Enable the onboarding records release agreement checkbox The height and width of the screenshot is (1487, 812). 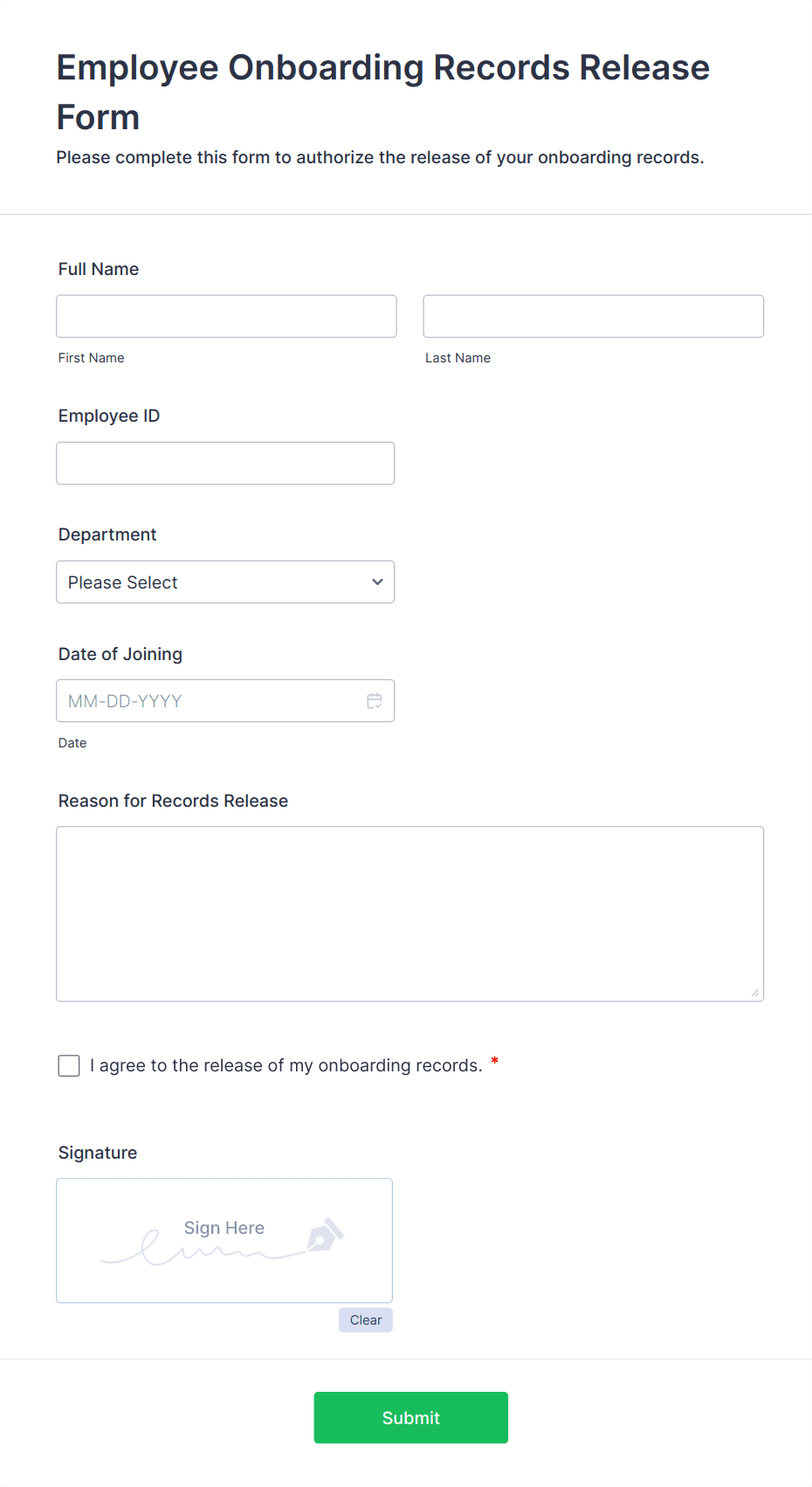pyautogui.click(x=68, y=1065)
